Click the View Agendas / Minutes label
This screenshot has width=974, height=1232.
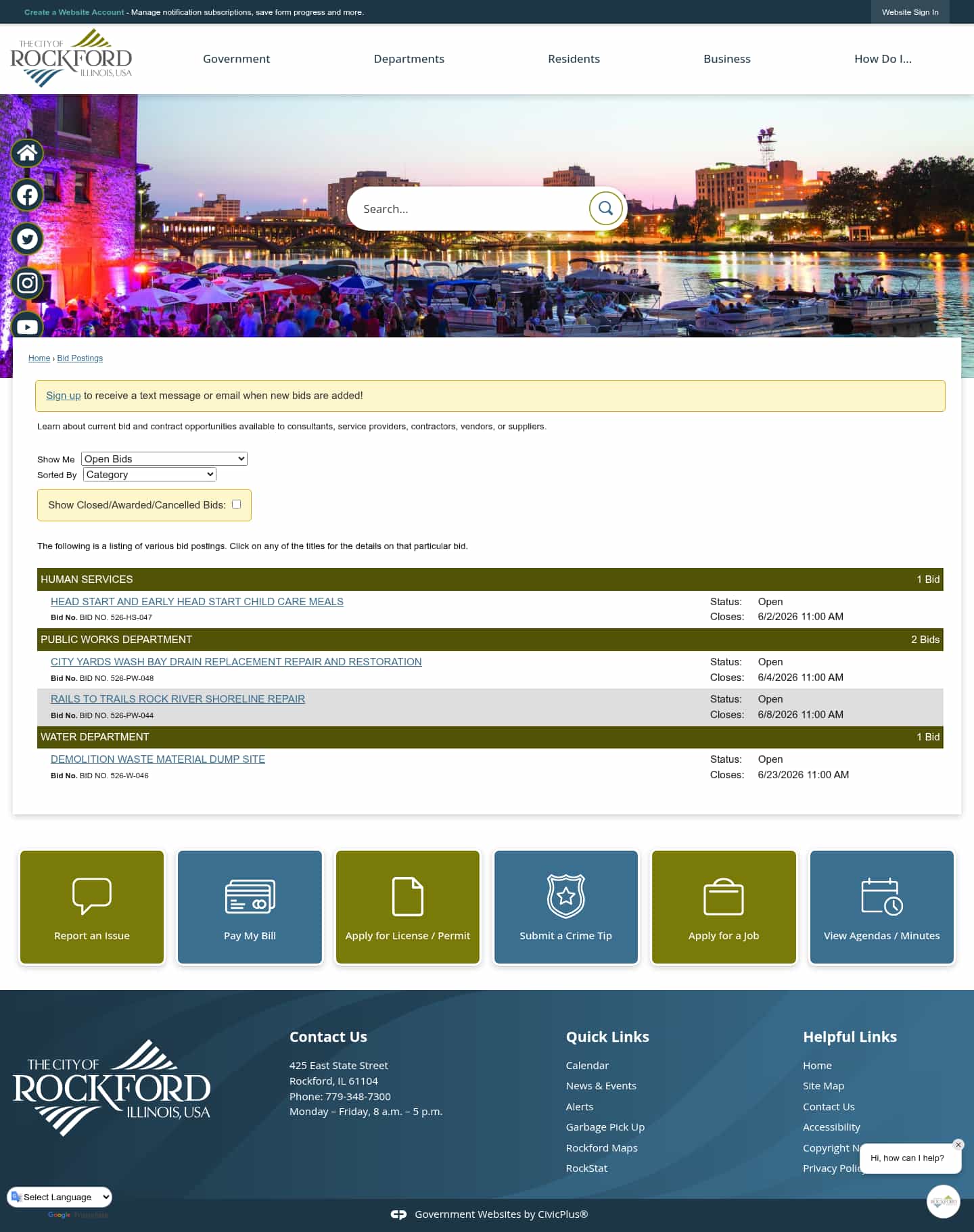pos(882,936)
